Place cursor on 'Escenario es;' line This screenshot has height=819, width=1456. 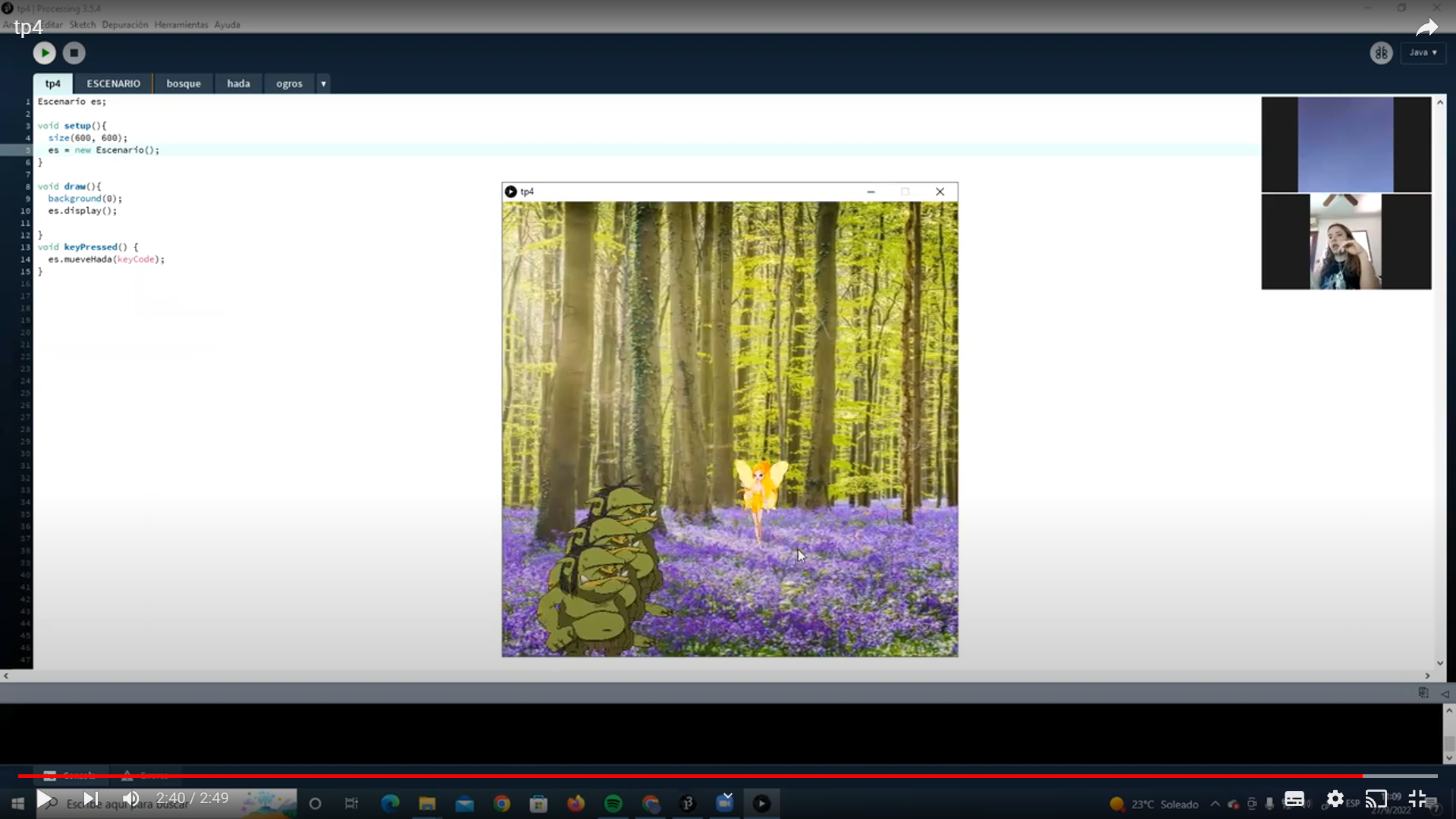pos(72,102)
